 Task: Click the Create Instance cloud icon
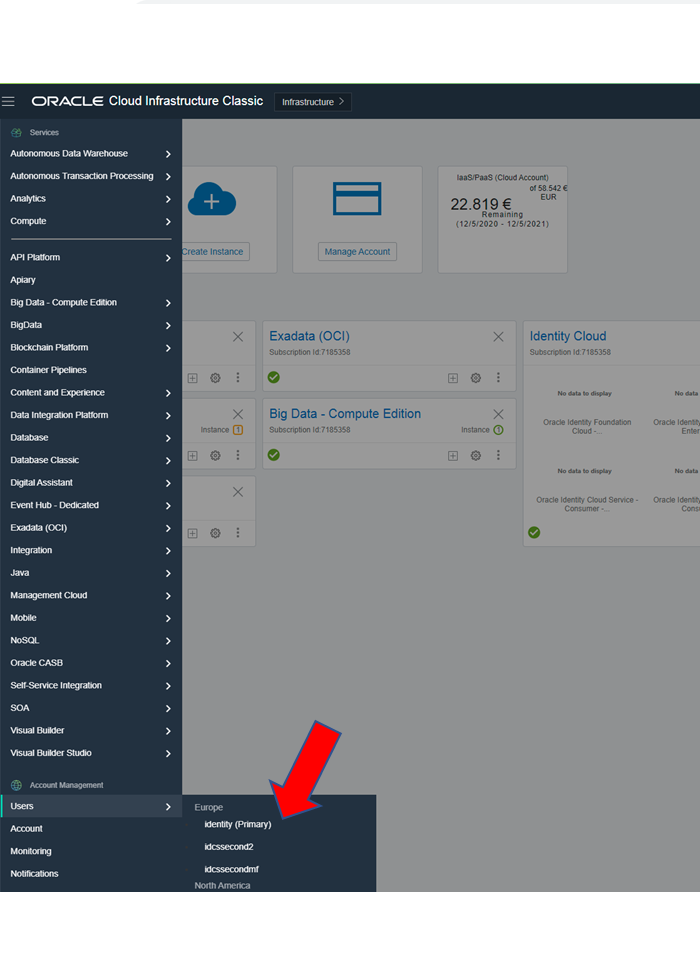click(x=211, y=199)
